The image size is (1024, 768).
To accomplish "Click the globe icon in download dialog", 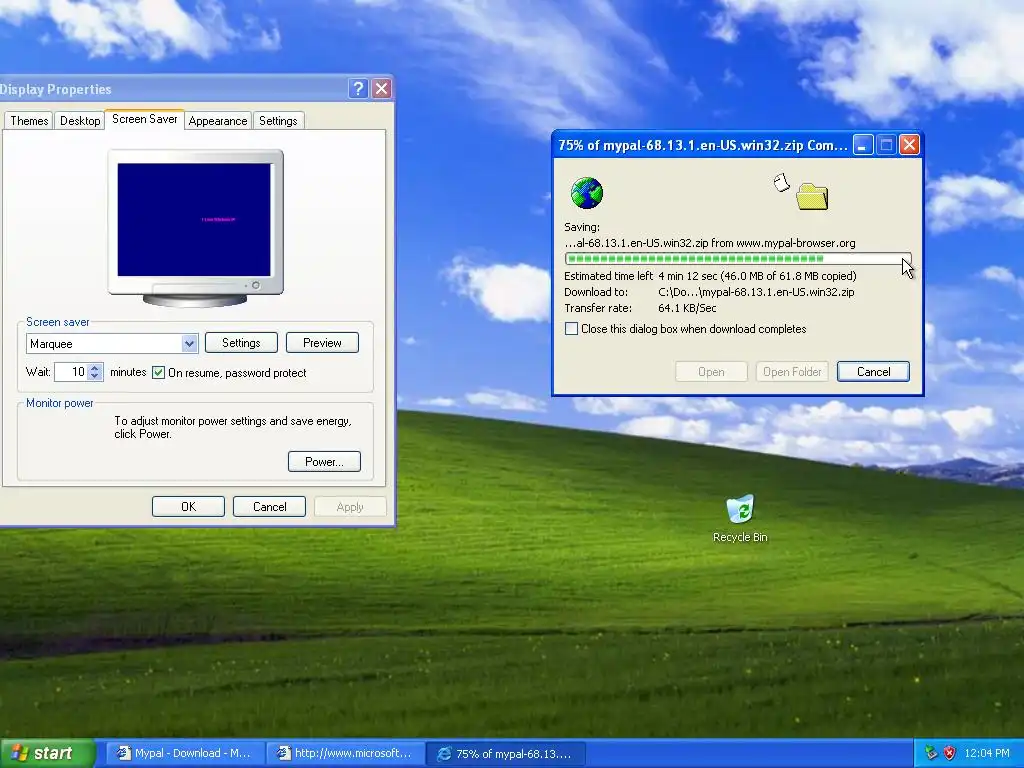I will coord(586,193).
